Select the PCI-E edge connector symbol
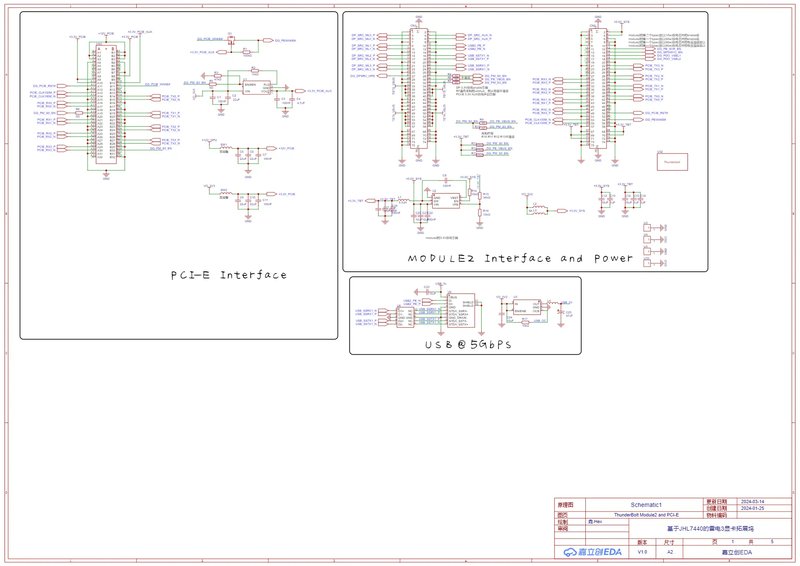The height and width of the screenshot is (566, 800). pyautogui.click(x=106, y=106)
